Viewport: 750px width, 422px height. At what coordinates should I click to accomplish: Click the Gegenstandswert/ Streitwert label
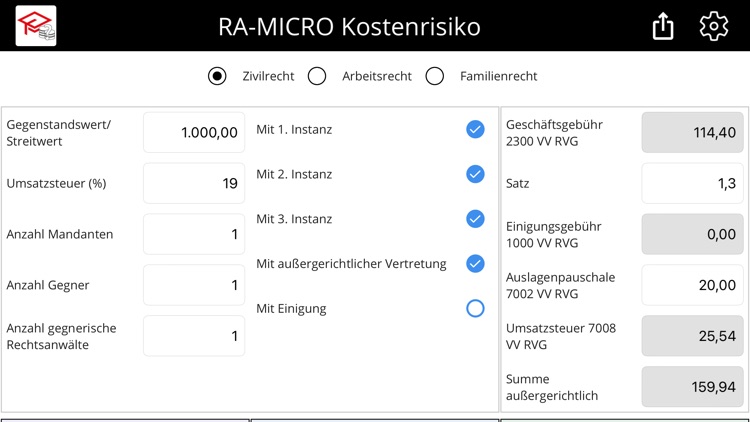58,133
